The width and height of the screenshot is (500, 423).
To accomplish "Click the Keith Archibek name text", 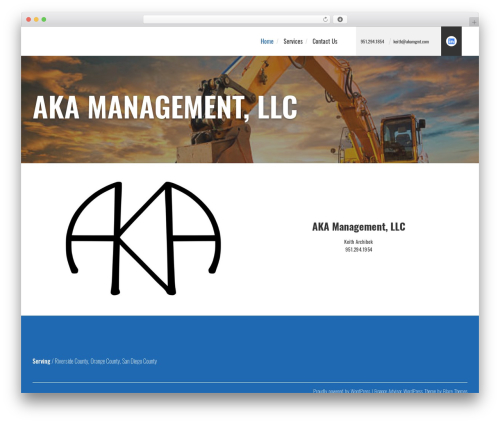I will click(x=358, y=242).
